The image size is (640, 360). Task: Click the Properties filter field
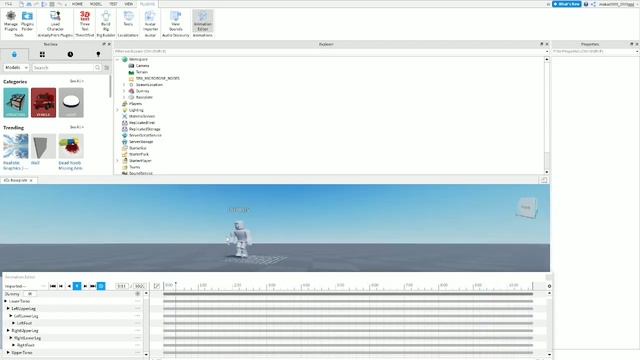coord(593,51)
